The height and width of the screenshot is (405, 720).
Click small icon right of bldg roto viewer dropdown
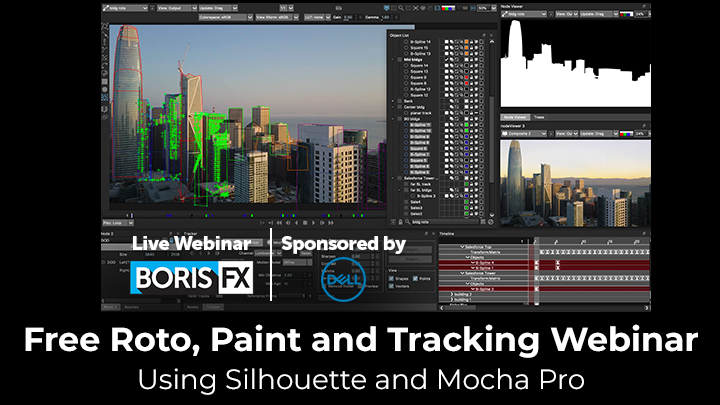pyautogui.click(x=551, y=14)
